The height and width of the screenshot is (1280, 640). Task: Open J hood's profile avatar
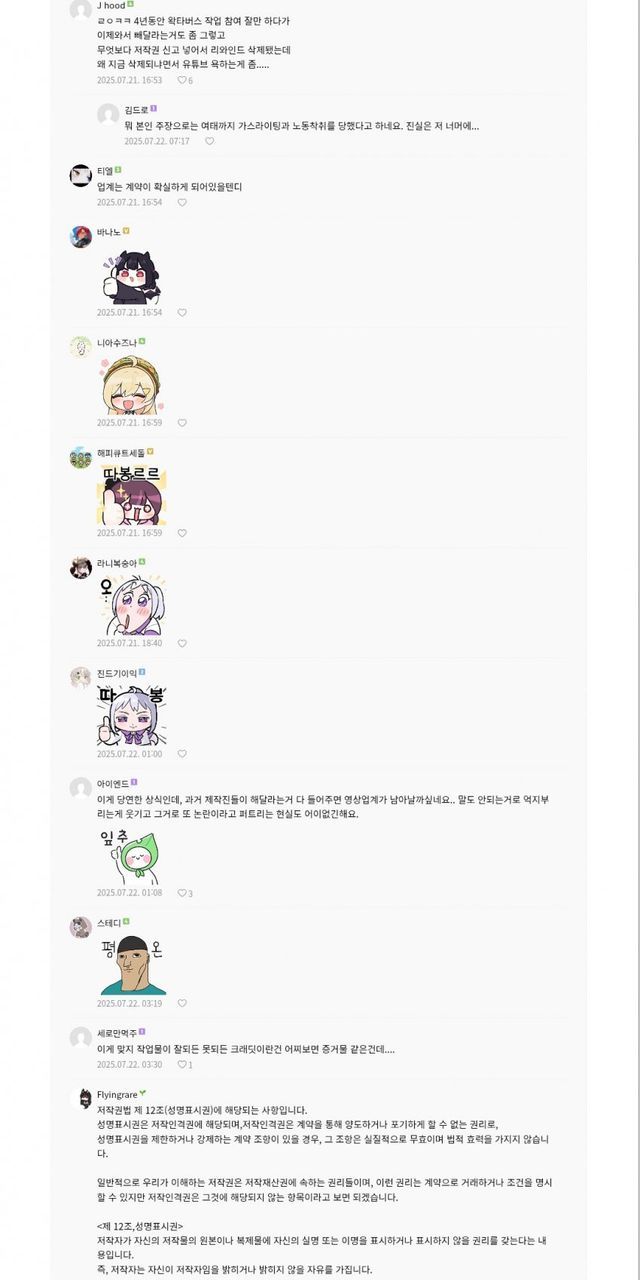81,10
